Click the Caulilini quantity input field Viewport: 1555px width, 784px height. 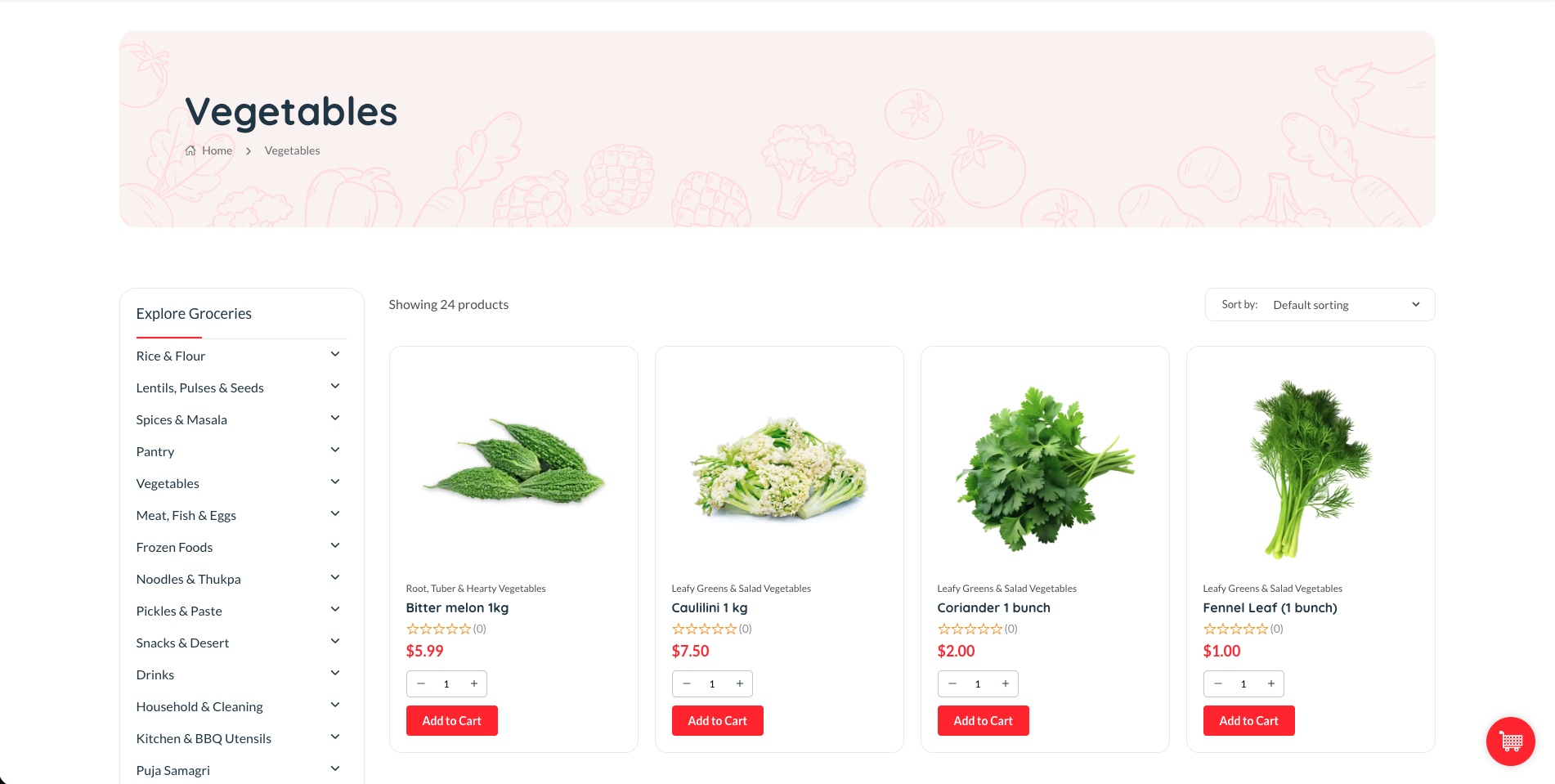click(x=712, y=683)
